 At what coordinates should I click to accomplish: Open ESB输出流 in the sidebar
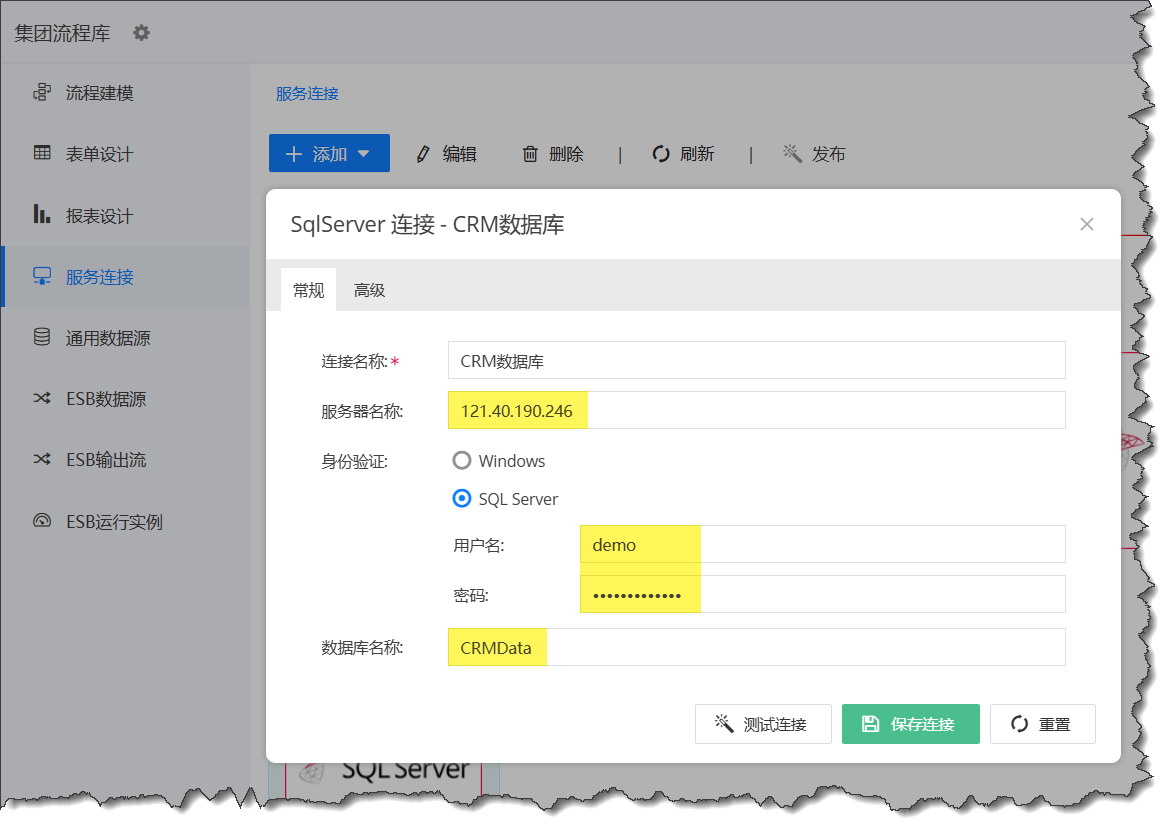pyautogui.click(x=106, y=460)
